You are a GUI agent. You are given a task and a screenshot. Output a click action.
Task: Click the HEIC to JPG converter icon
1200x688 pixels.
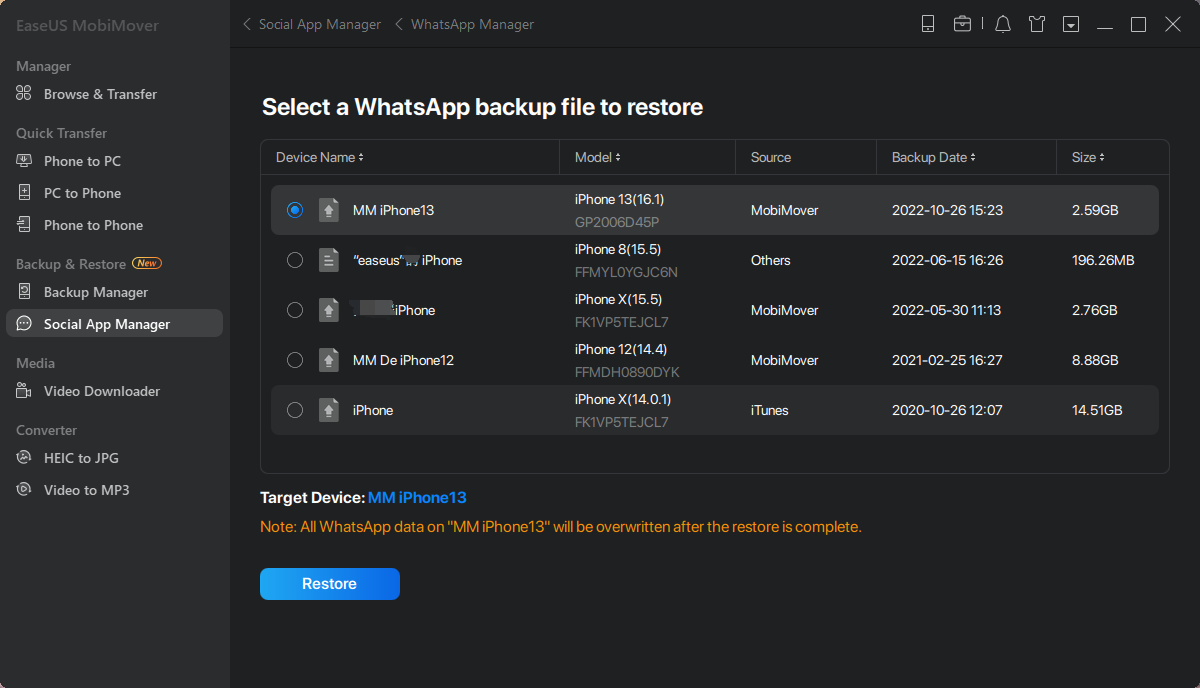click(25, 458)
